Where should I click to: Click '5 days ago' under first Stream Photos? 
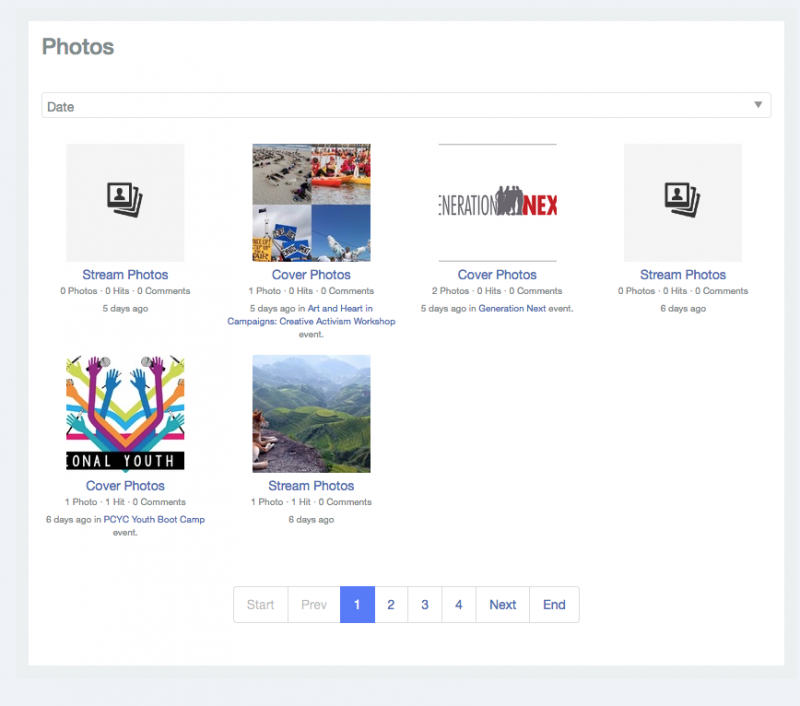pyautogui.click(x=125, y=308)
